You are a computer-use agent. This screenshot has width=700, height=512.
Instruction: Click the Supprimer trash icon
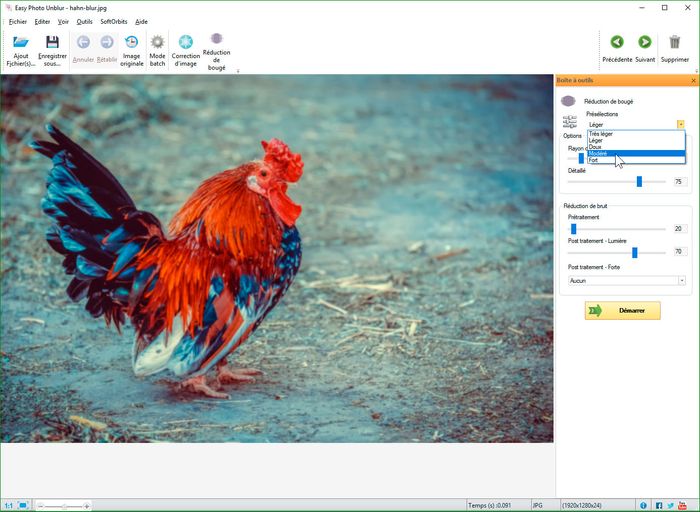(675, 42)
